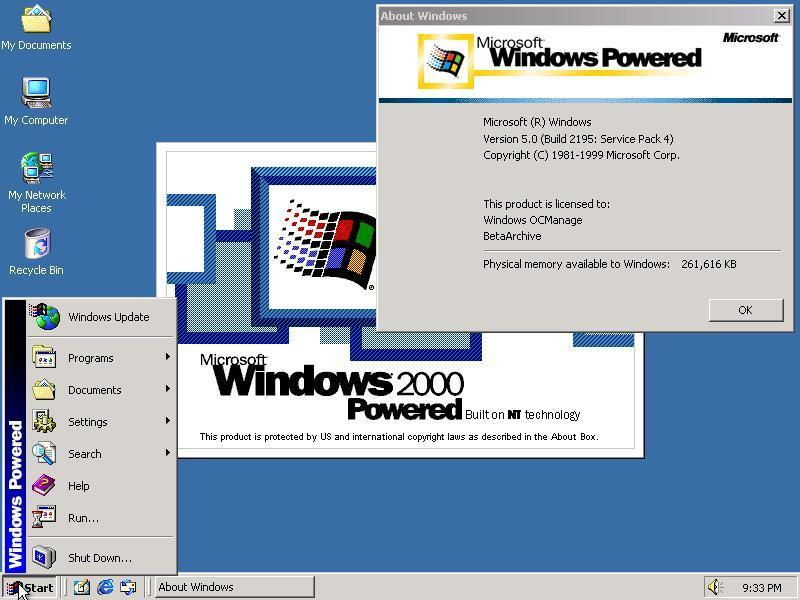Click About Windows taskbar button
This screenshot has width=800, height=600.
pyautogui.click(x=234, y=587)
